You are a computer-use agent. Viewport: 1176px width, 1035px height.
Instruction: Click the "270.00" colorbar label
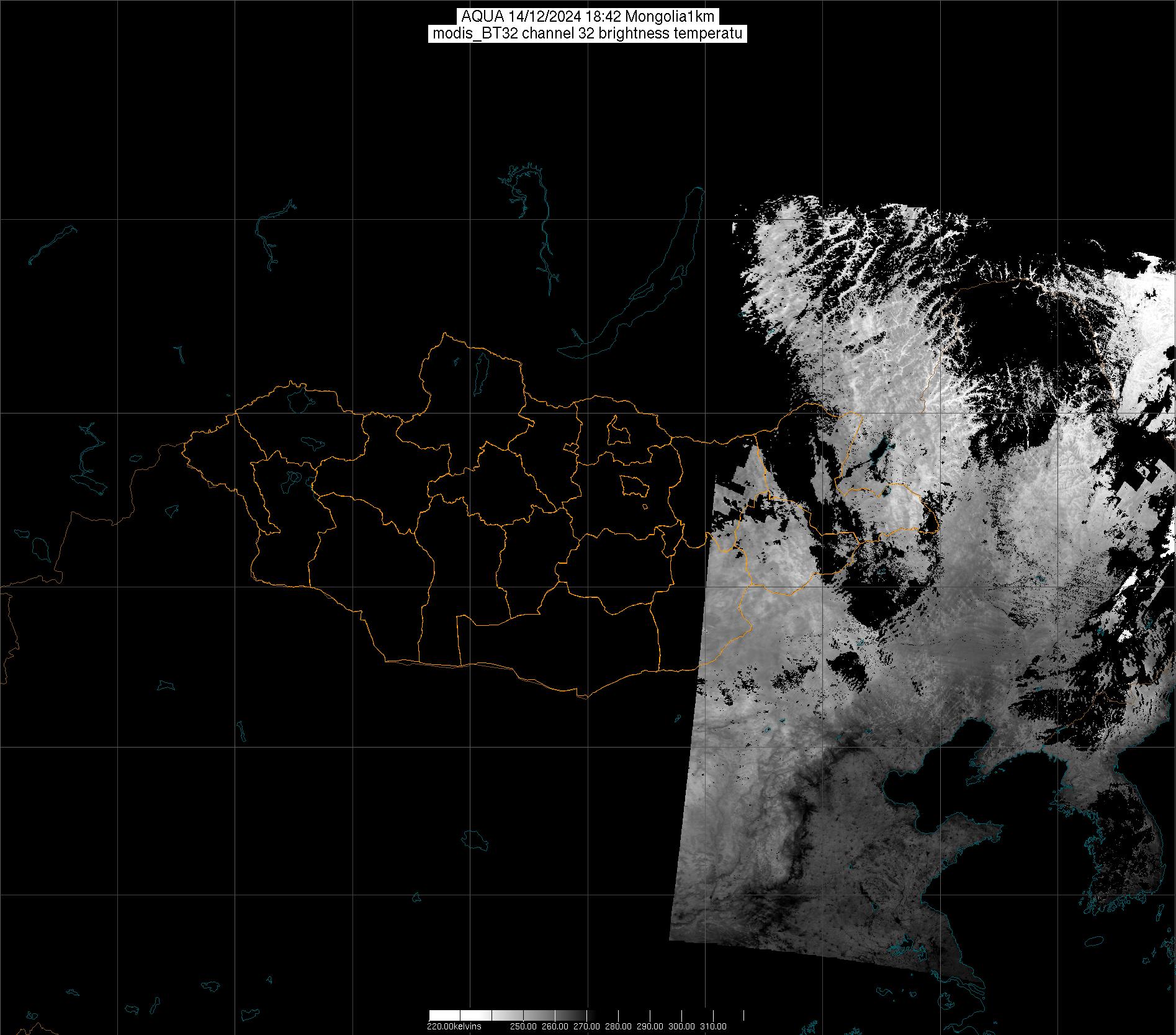[588, 1026]
